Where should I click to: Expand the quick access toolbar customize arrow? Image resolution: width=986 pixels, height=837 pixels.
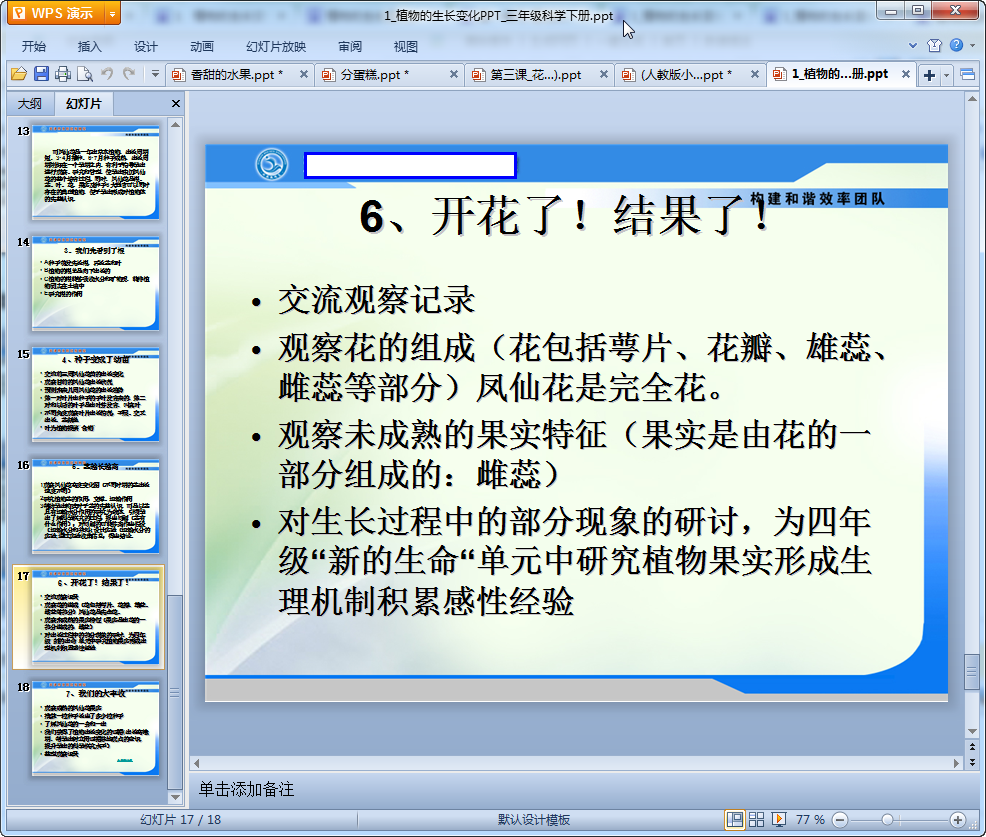(x=155, y=74)
